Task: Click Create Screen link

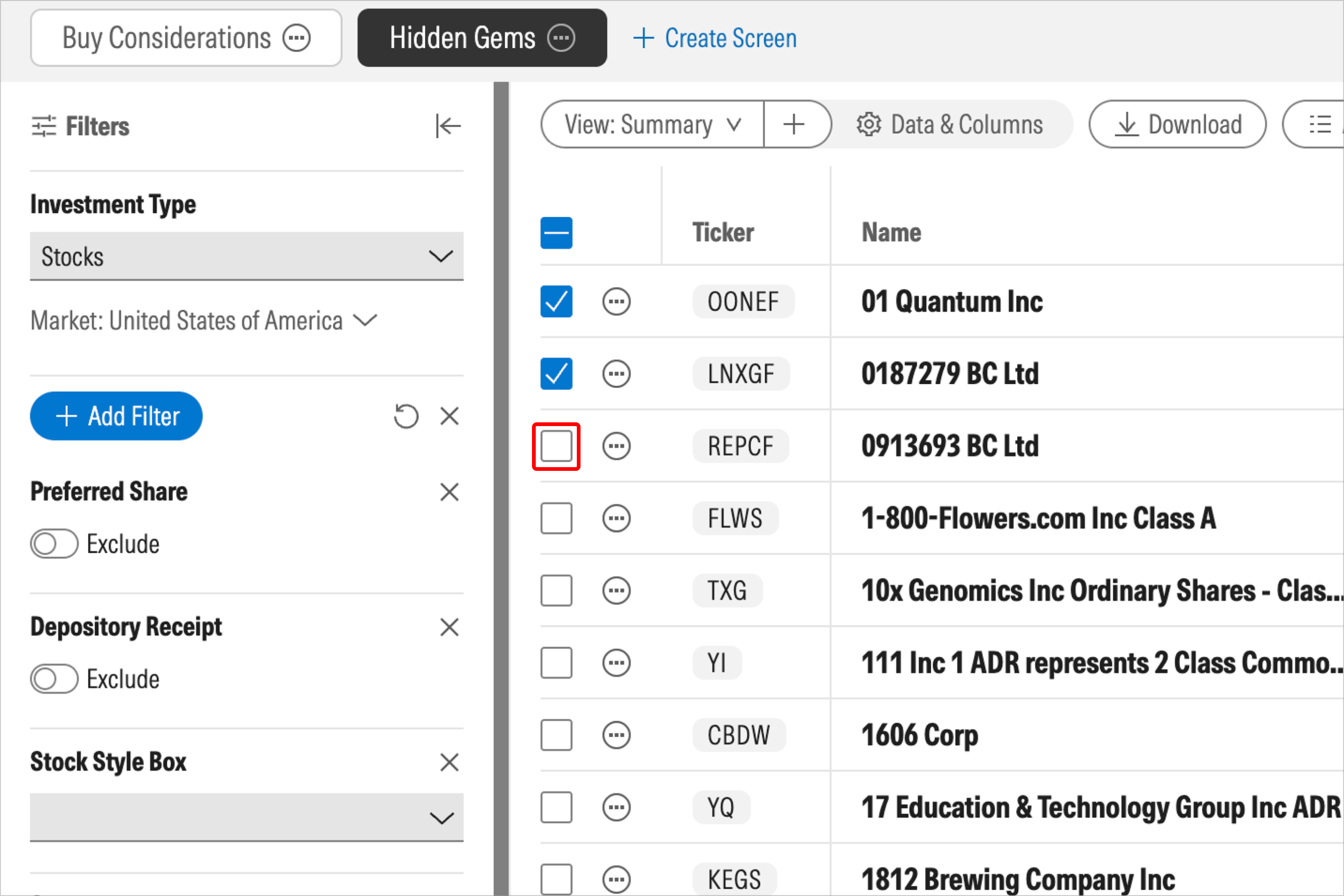Action: [715, 38]
